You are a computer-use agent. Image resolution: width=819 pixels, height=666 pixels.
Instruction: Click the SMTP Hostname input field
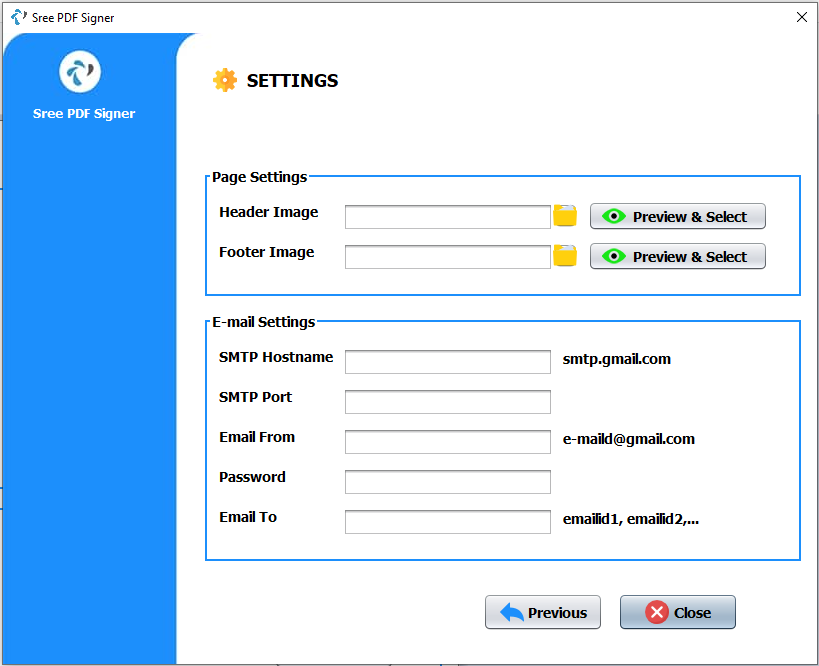[448, 362]
